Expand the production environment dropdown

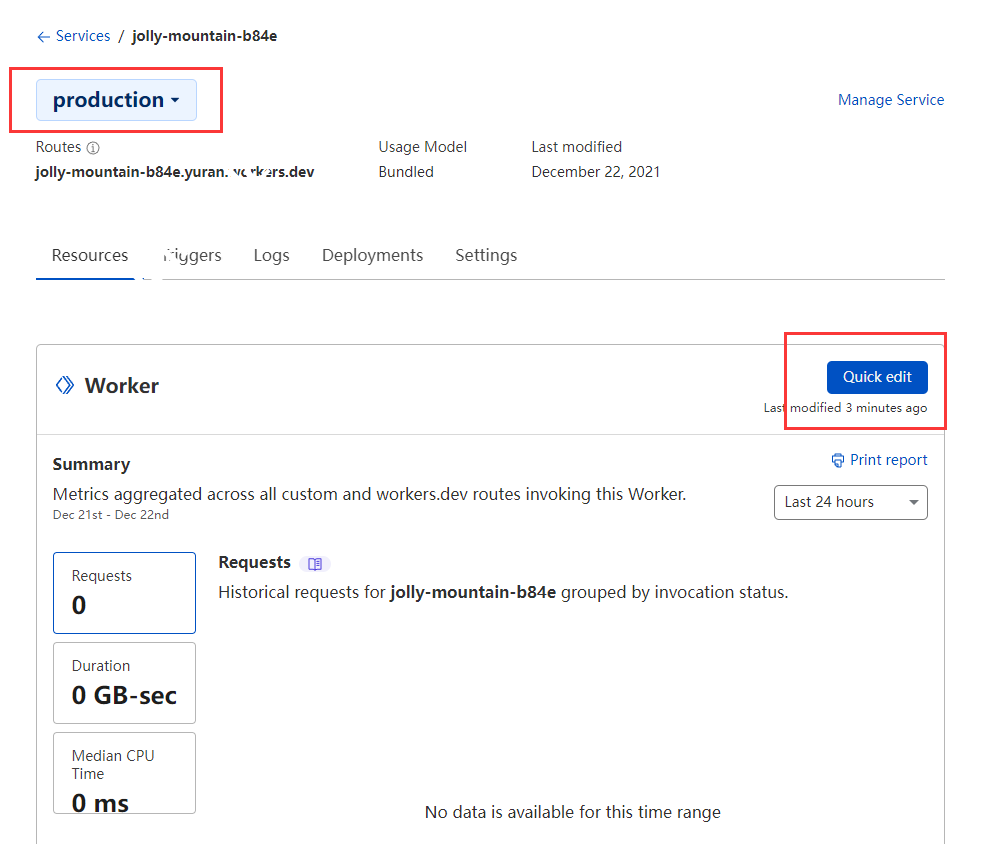point(116,100)
